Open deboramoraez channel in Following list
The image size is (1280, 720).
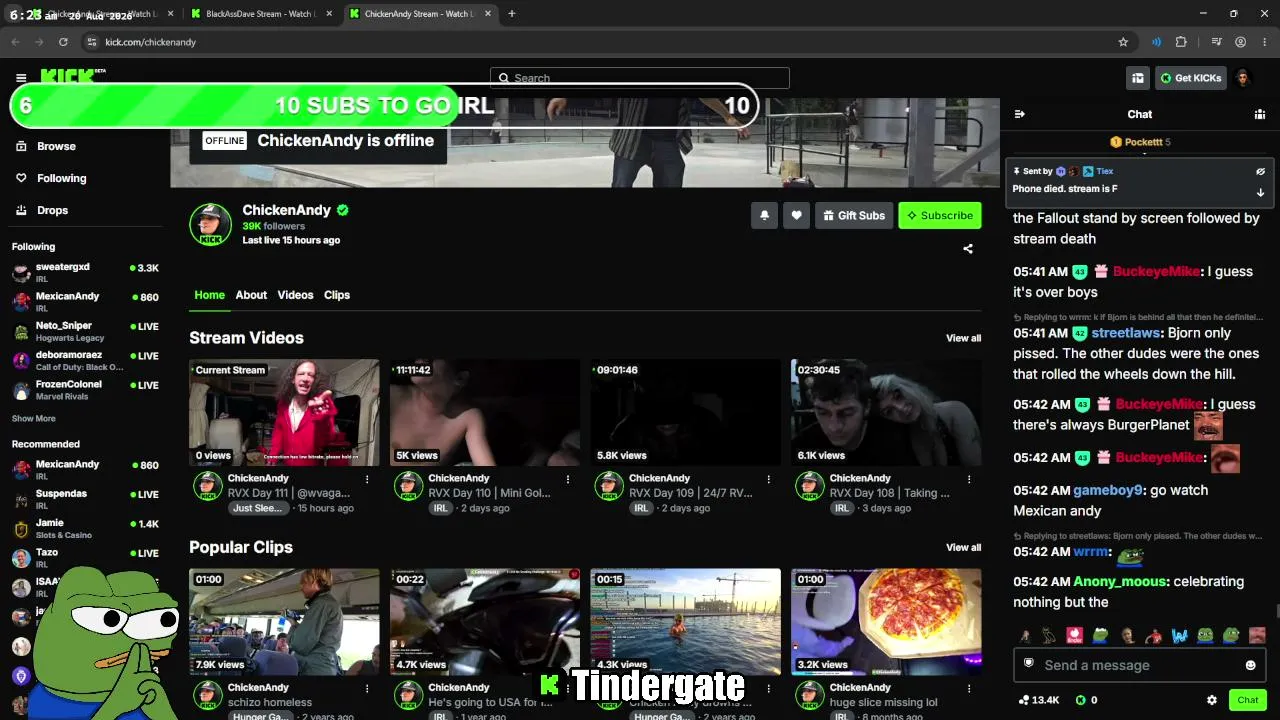[x=85, y=360]
